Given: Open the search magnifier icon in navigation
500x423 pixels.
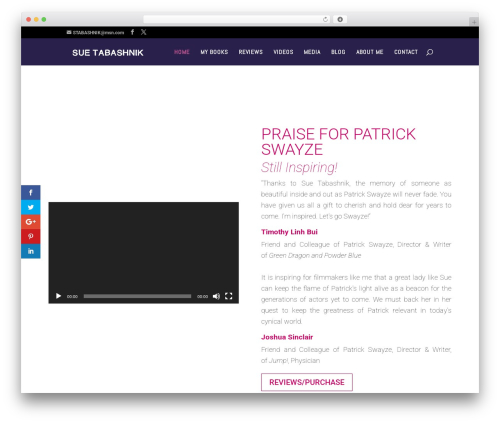Looking at the screenshot, I should tap(430, 52).
